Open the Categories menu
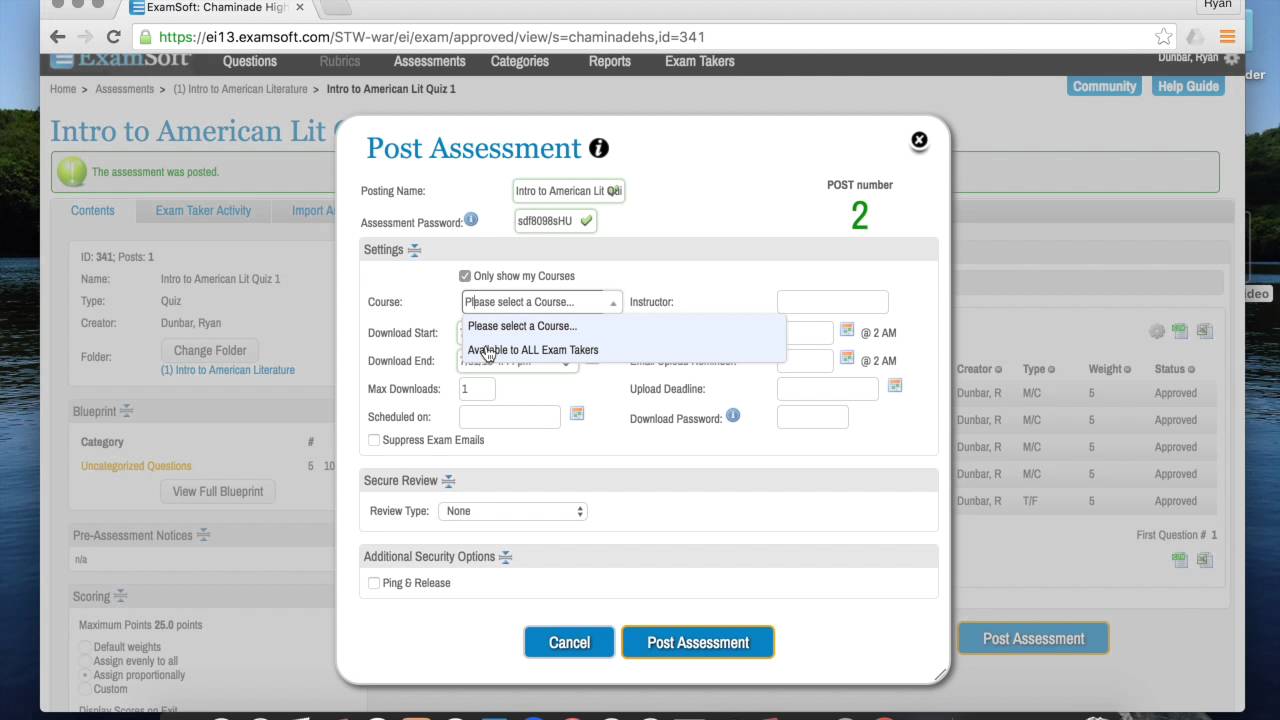Image resolution: width=1280 pixels, height=720 pixels. (520, 61)
